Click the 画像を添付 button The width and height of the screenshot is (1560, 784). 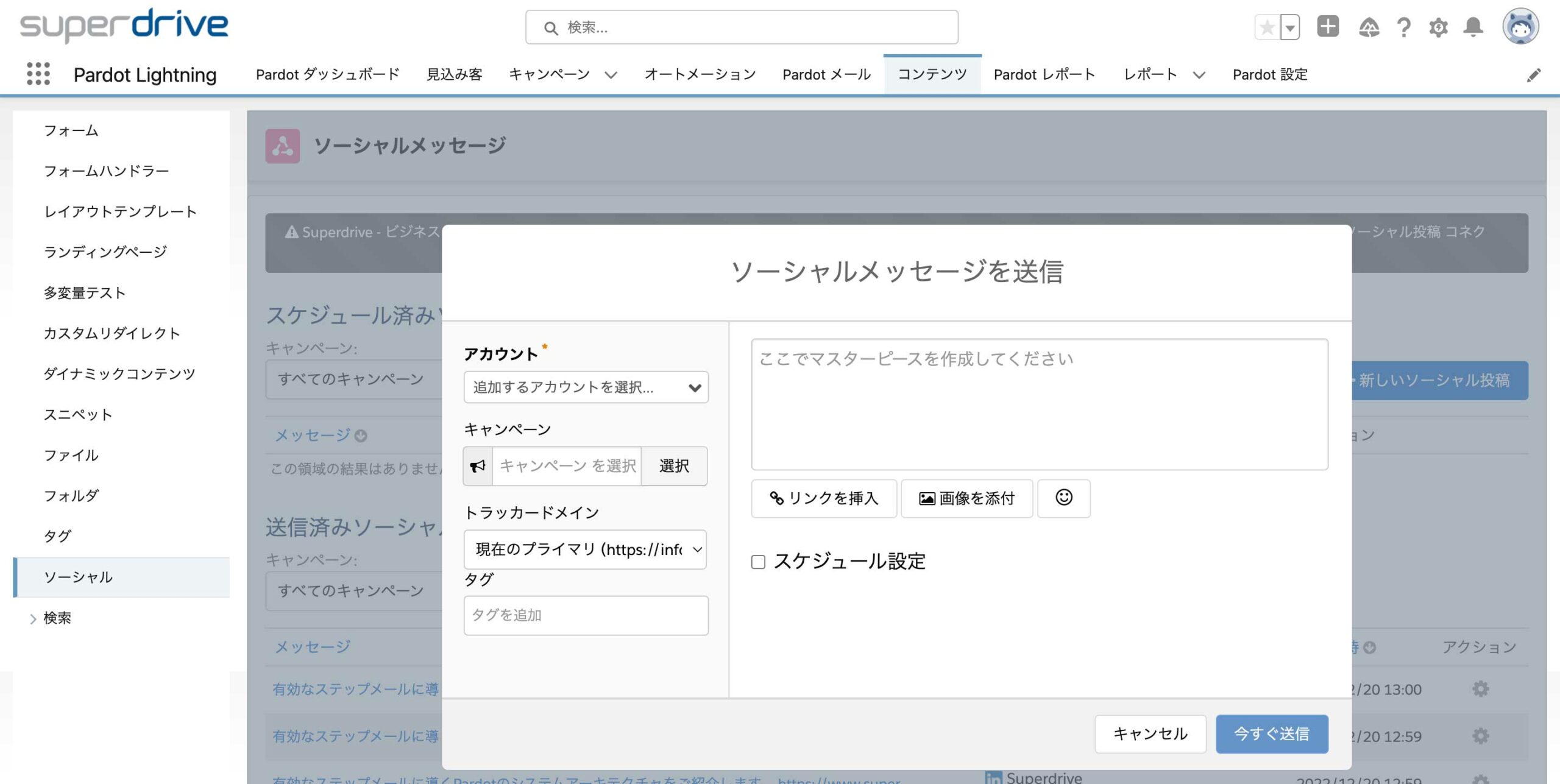point(966,498)
